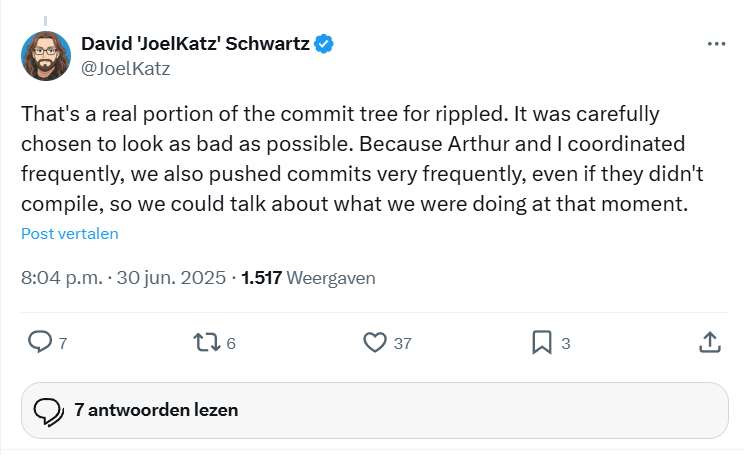Open David Schwartz's profile picture
This screenshot has width=744, height=455.
coord(46,56)
